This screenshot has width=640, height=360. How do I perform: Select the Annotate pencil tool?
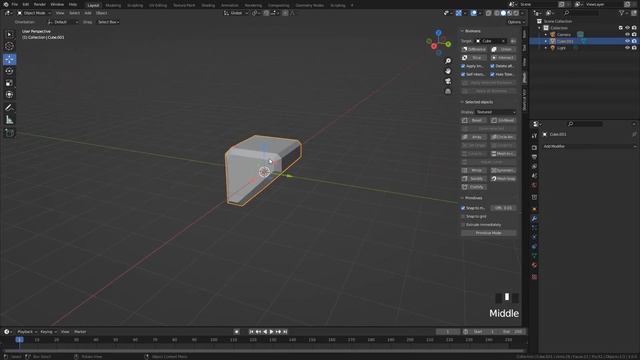[x=9, y=108]
